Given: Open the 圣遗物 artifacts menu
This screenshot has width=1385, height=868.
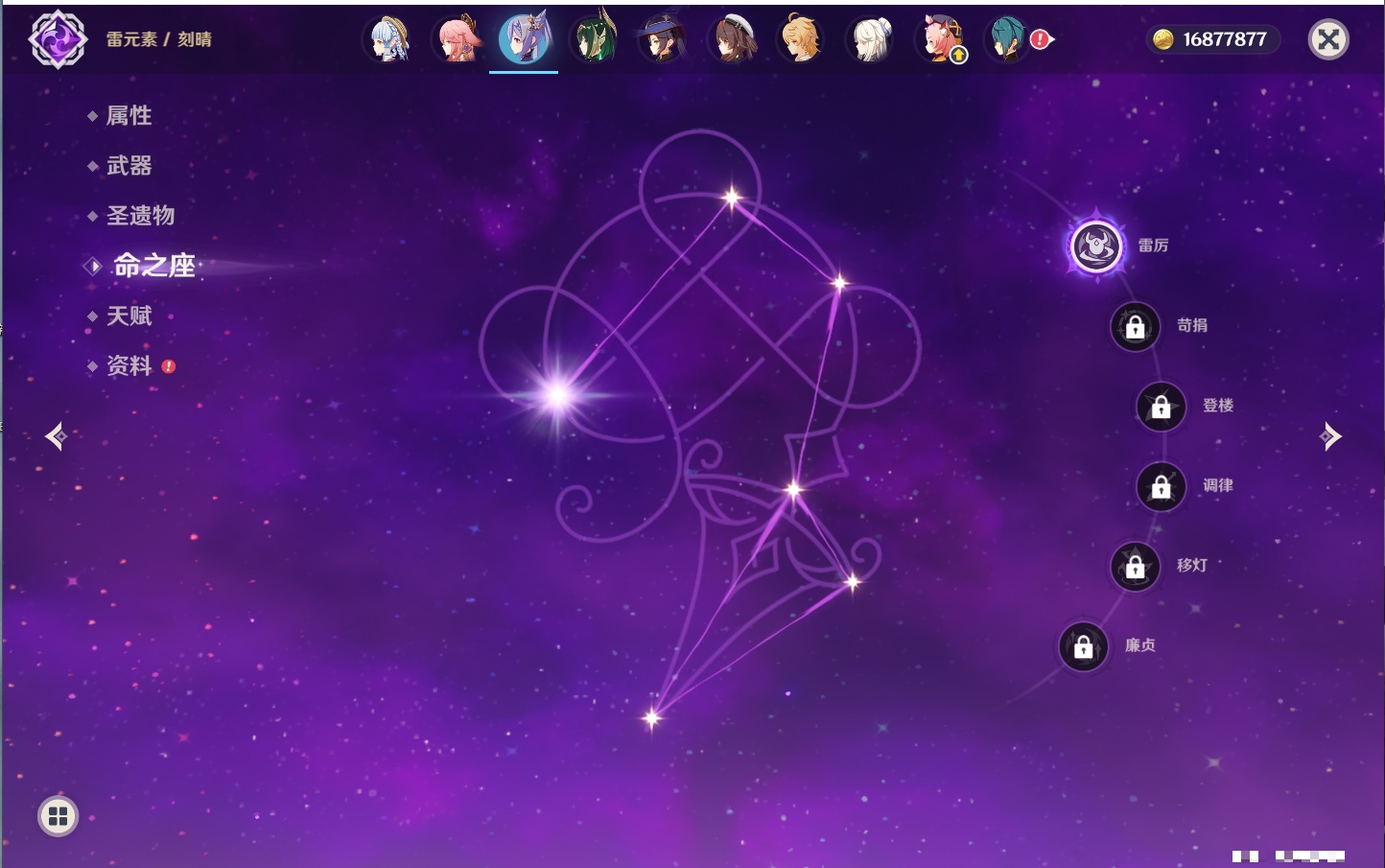Looking at the screenshot, I should click(x=140, y=216).
